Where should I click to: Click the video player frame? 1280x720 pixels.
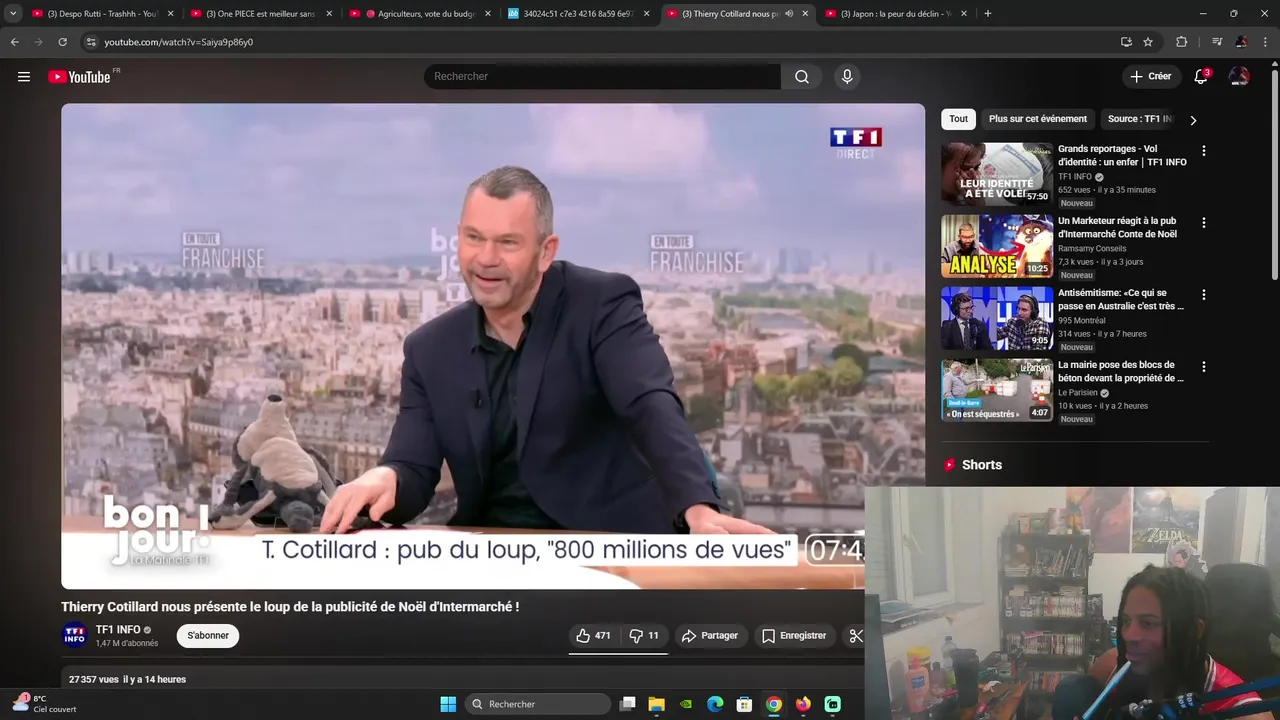[x=493, y=346]
